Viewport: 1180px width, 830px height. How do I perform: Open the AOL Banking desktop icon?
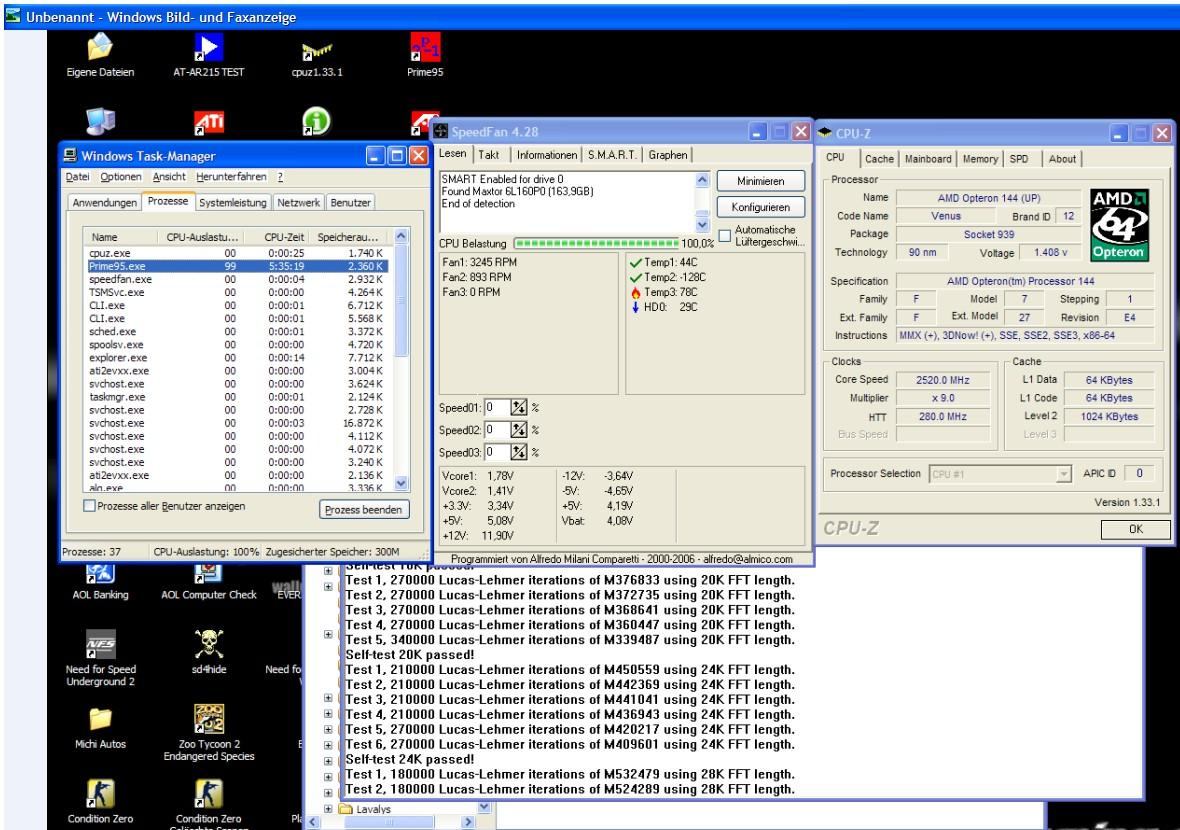(x=100, y=582)
